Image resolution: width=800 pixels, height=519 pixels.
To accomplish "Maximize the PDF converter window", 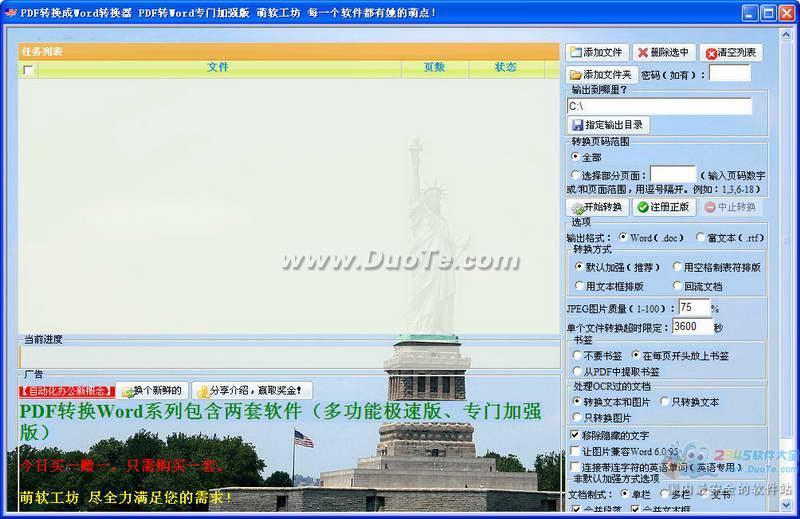I will click(768, 13).
